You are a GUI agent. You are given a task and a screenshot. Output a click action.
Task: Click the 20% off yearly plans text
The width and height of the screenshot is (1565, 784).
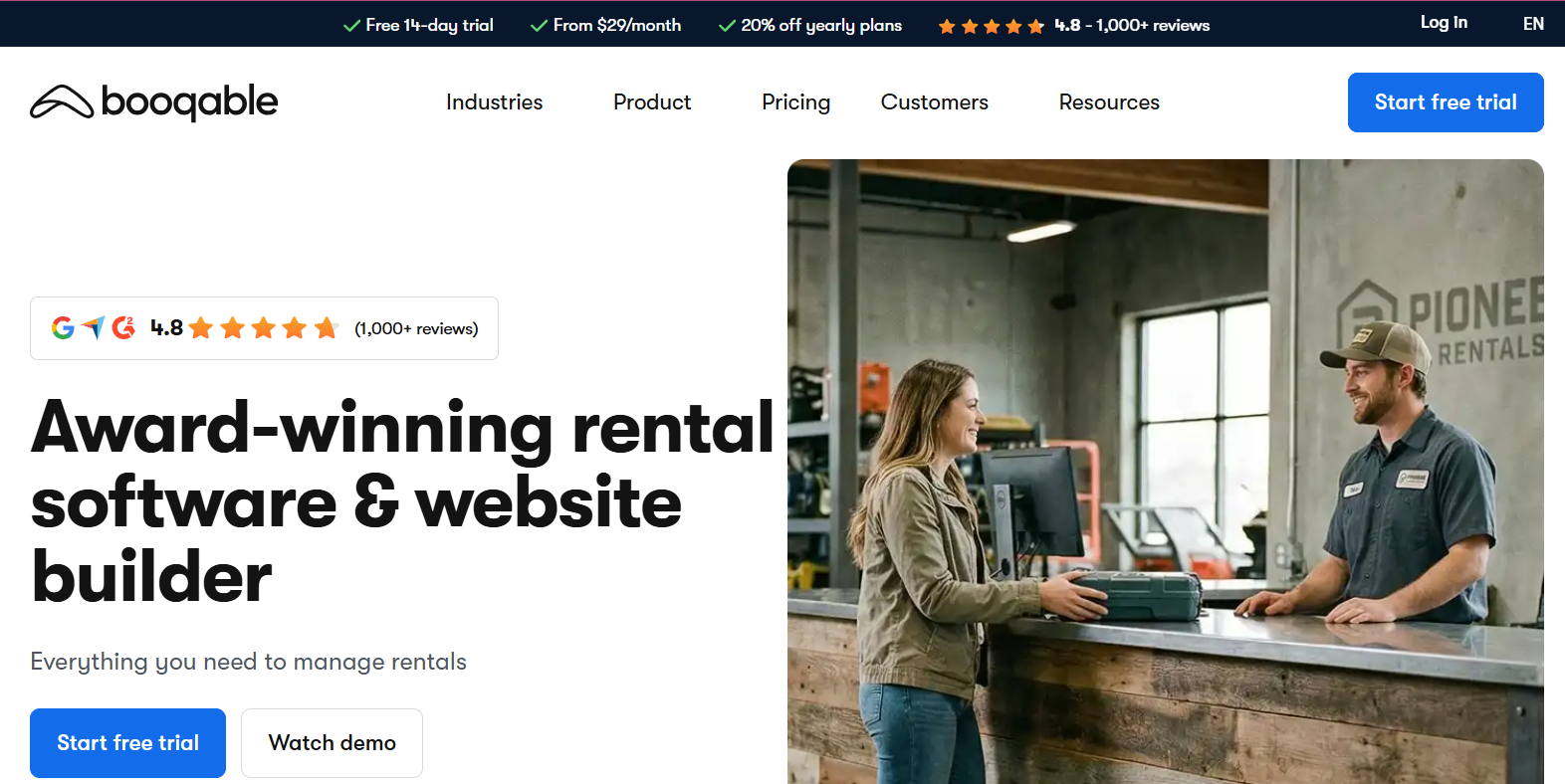point(821,26)
